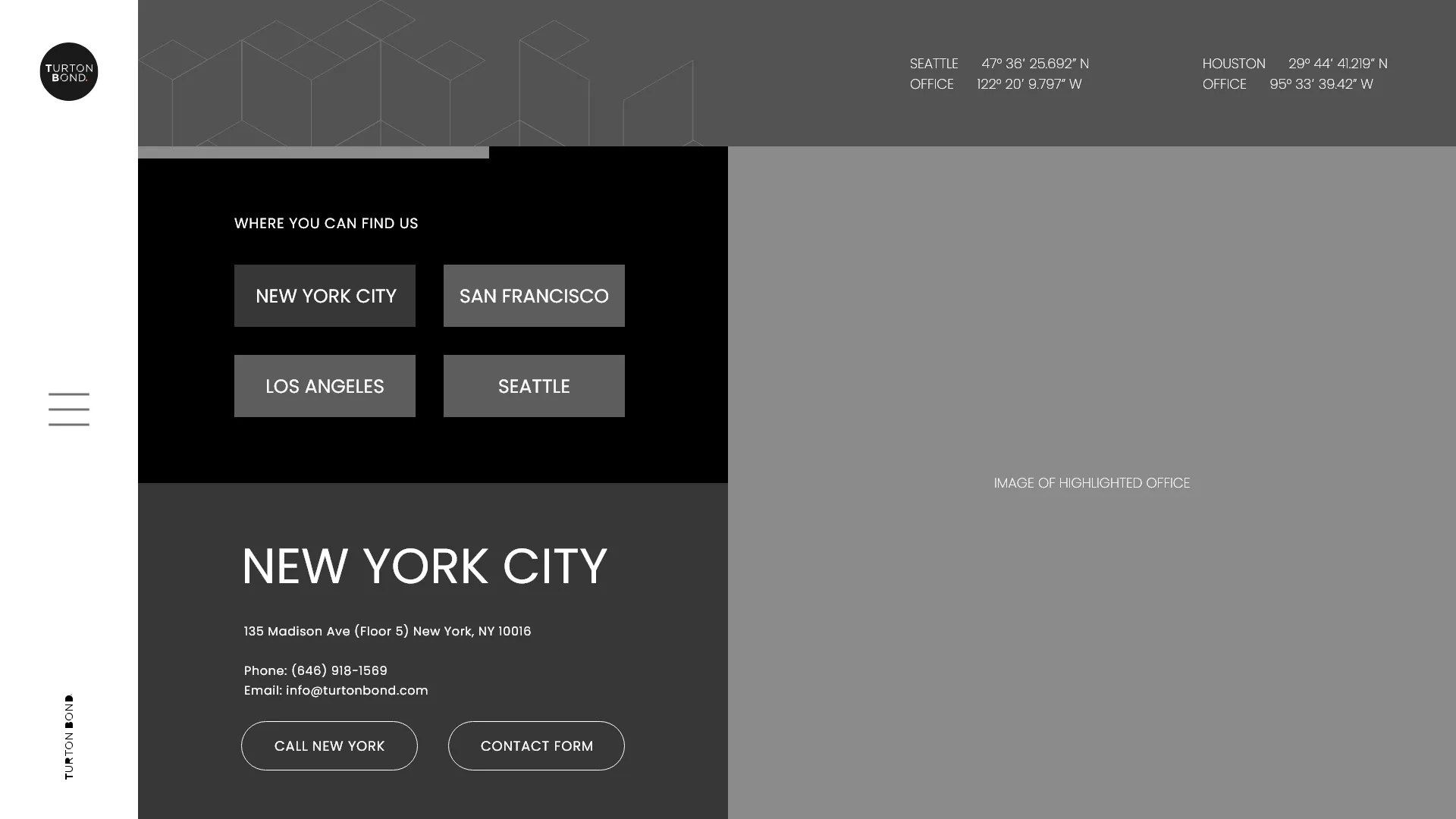Image resolution: width=1456 pixels, height=819 pixels.
Task: Click the gray progress bar under header
Action: click(313, 152)
